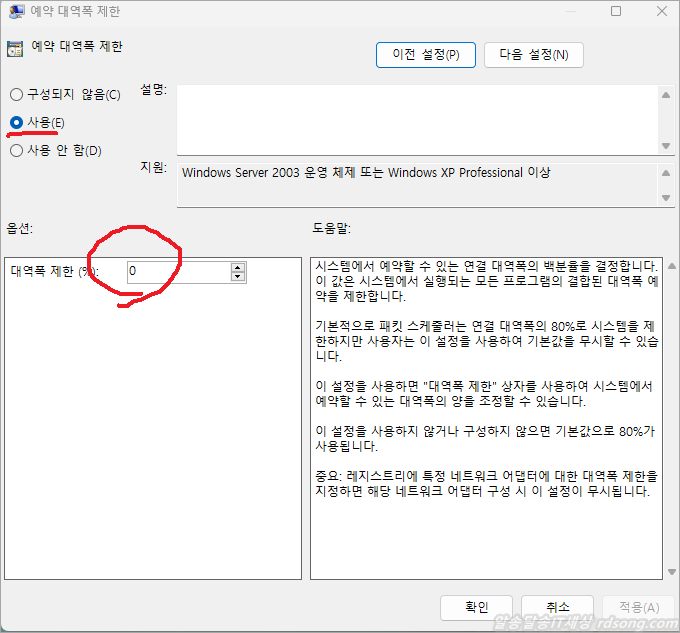
Task: Select the 구성되지 않음(C) radio option
Action: (16, 95)
